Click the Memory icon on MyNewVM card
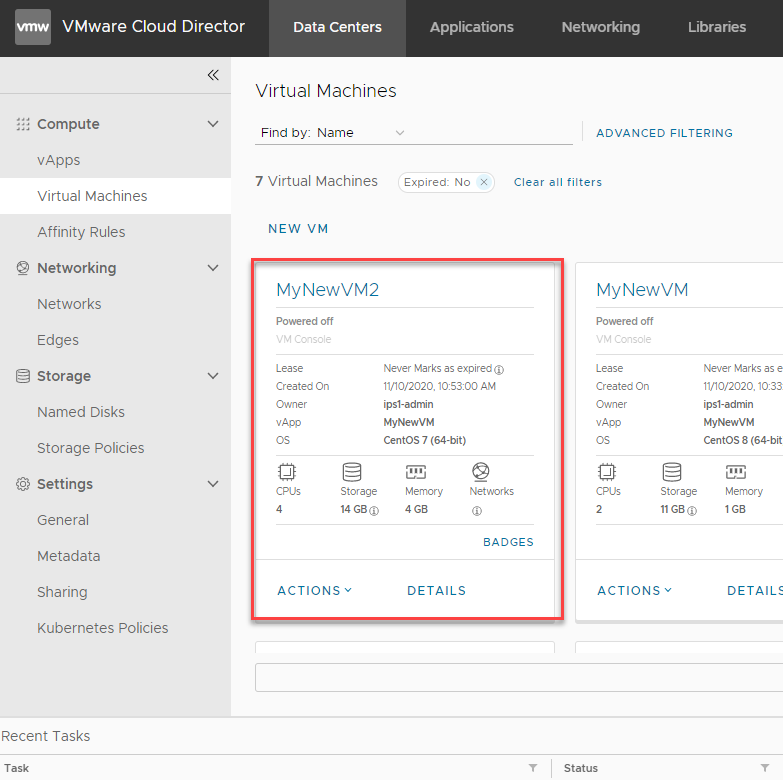Screen dimensions: 783x780 pyautogui.click(x=736, y=471)
